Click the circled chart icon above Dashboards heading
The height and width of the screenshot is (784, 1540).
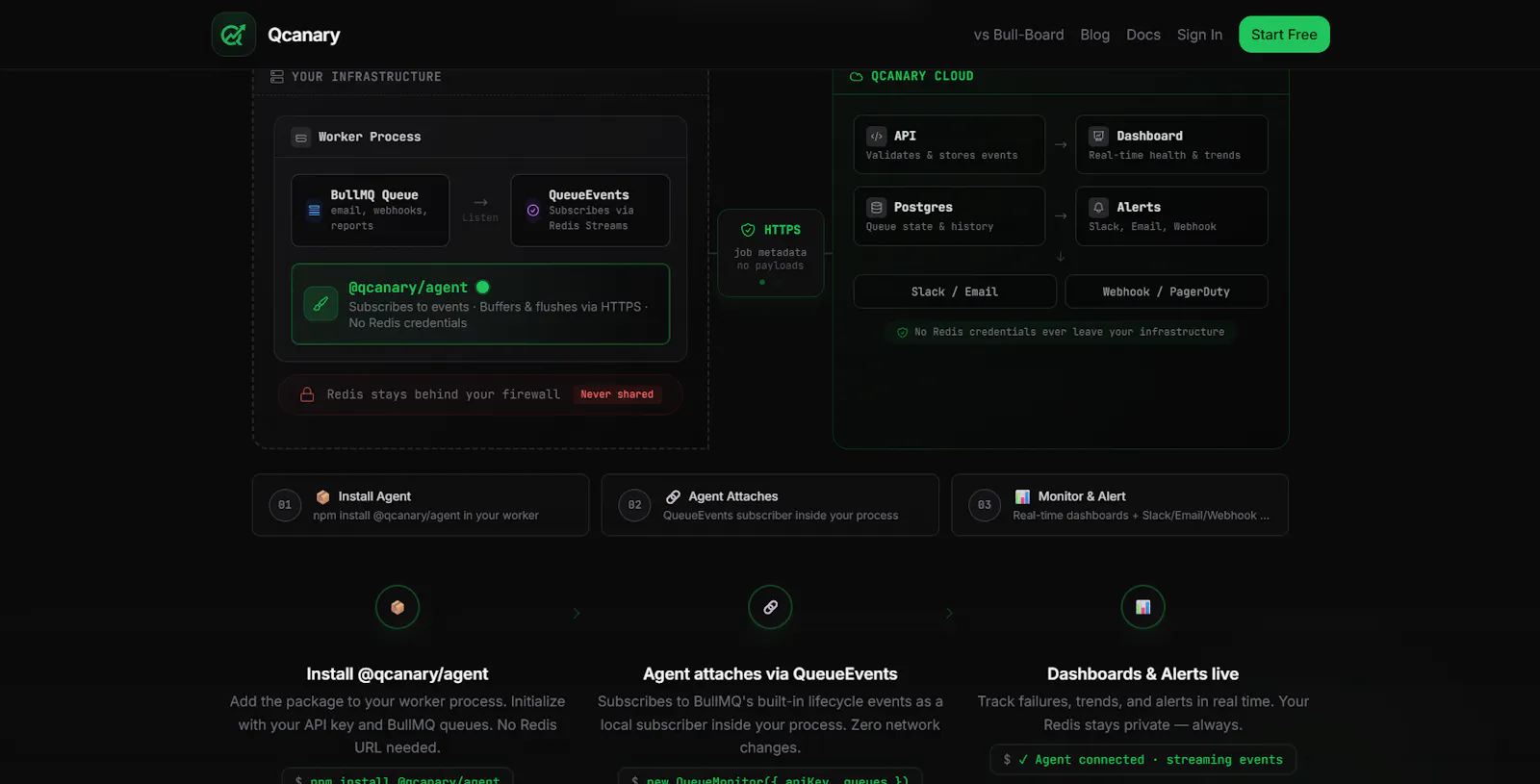[x=1143, y=607]
